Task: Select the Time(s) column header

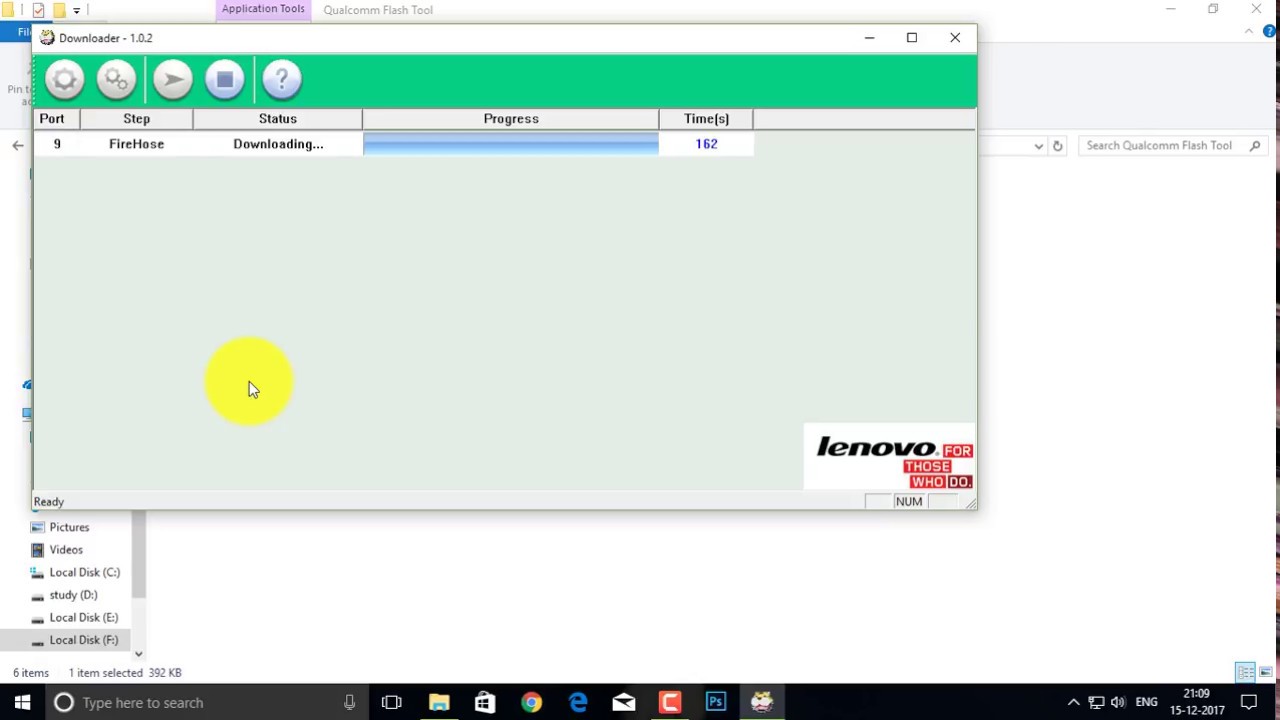Action: coord(706,119)
